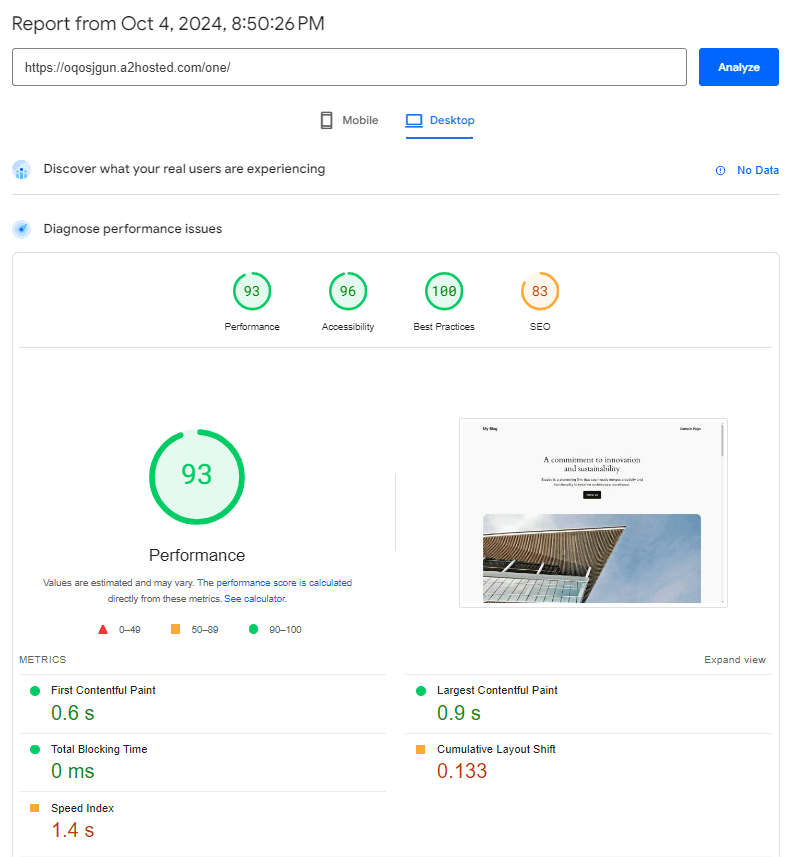The image size is (801, 857).
Task: Open the 93 Performance score gauge
Action: pos(252,291)
